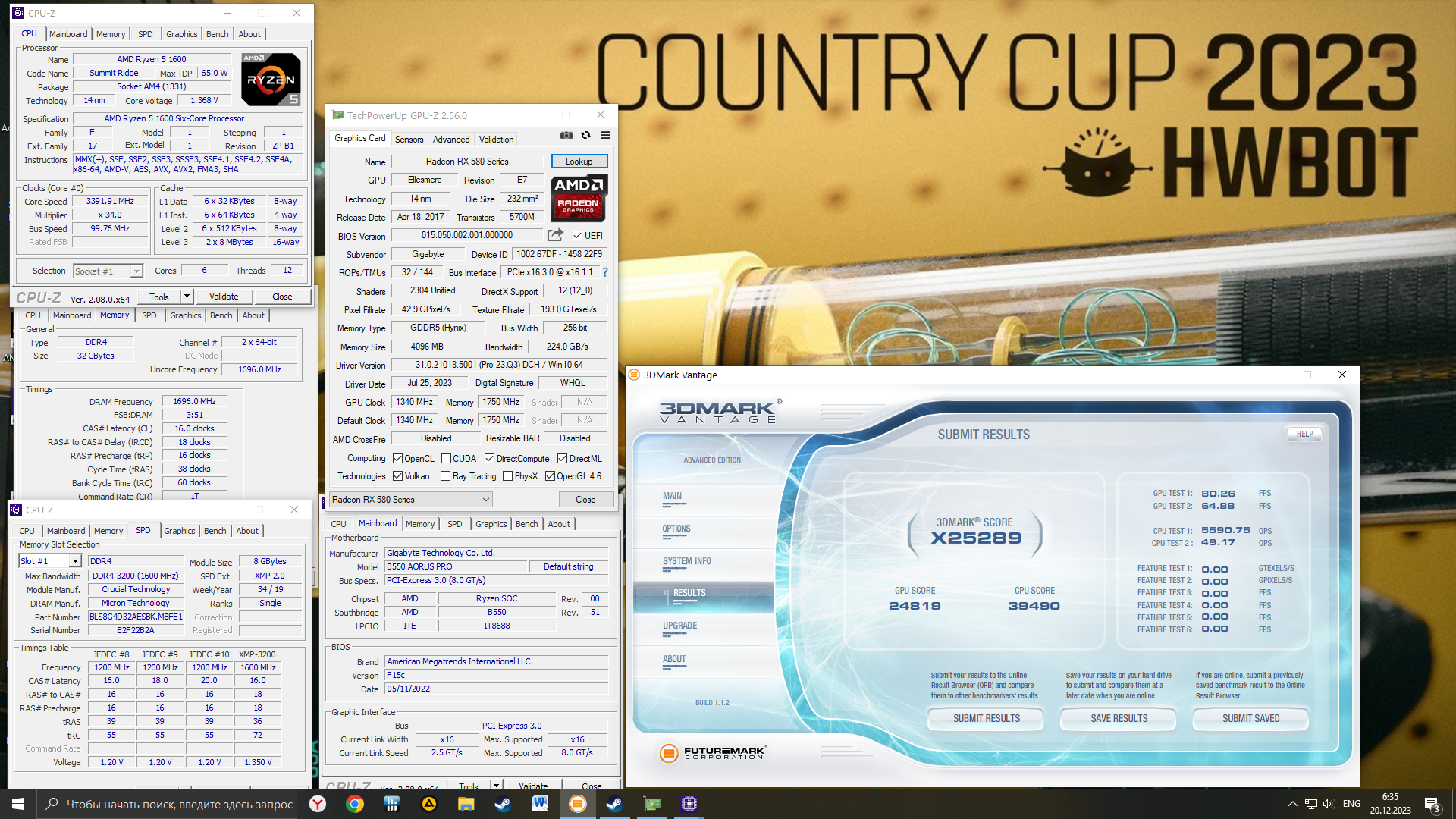Viewport: 1456px width, 819px height.
Task: Click the AMD Radeon Graphics logo in GPU-Z
Action: click(x=579, y=198)
